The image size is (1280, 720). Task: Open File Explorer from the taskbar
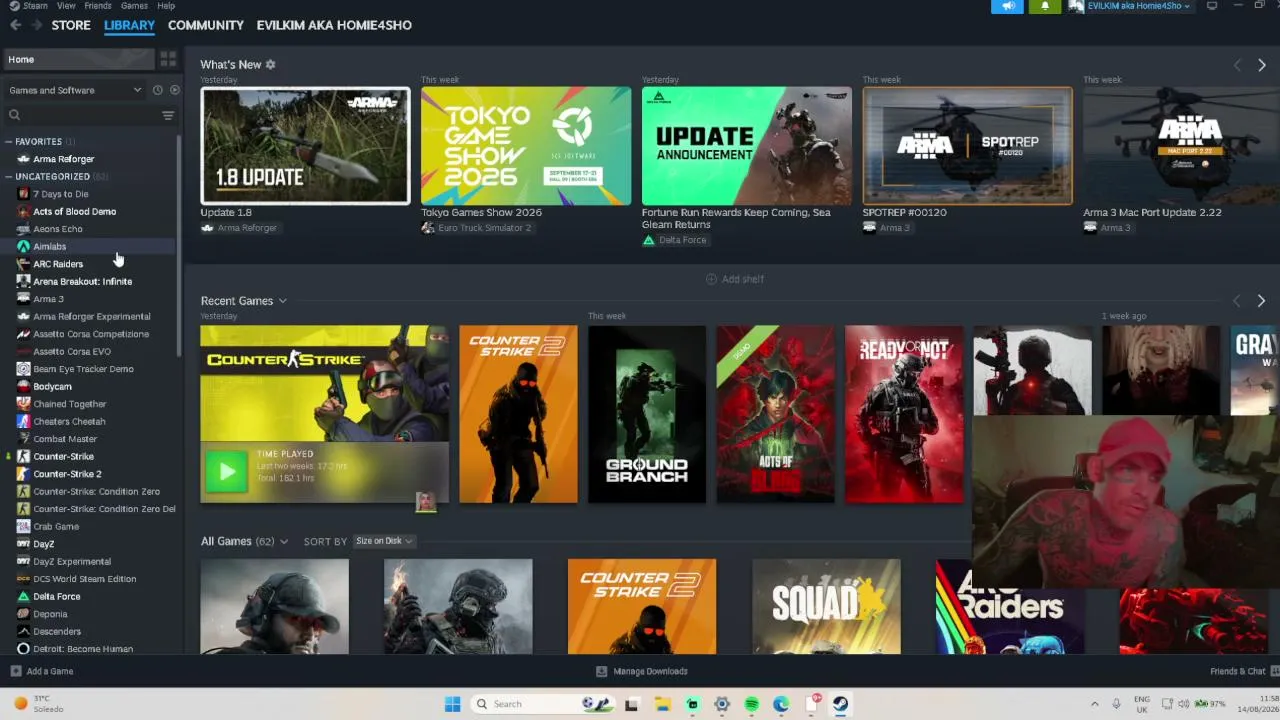click(662, 704)
